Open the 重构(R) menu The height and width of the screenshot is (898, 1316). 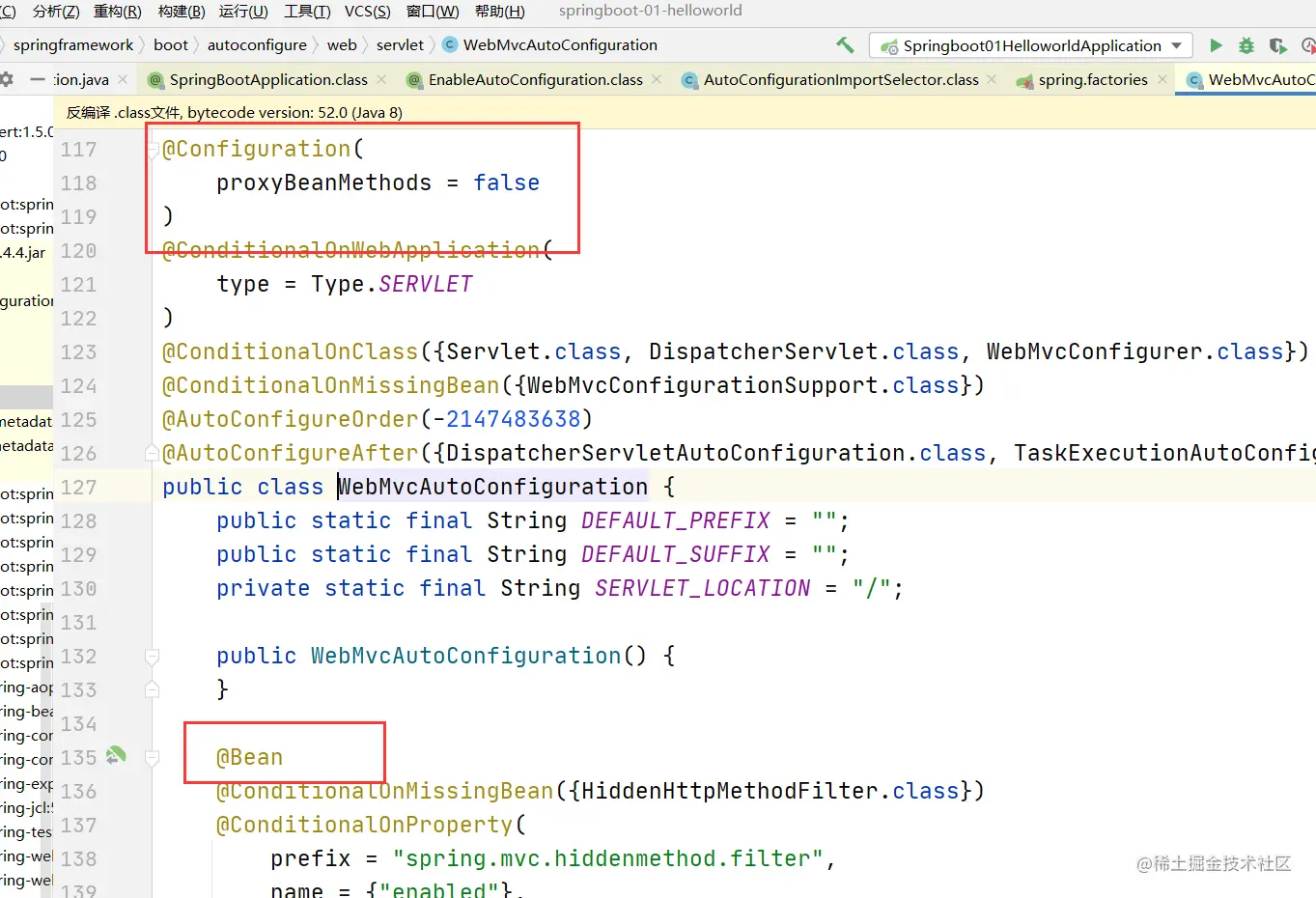118,12
